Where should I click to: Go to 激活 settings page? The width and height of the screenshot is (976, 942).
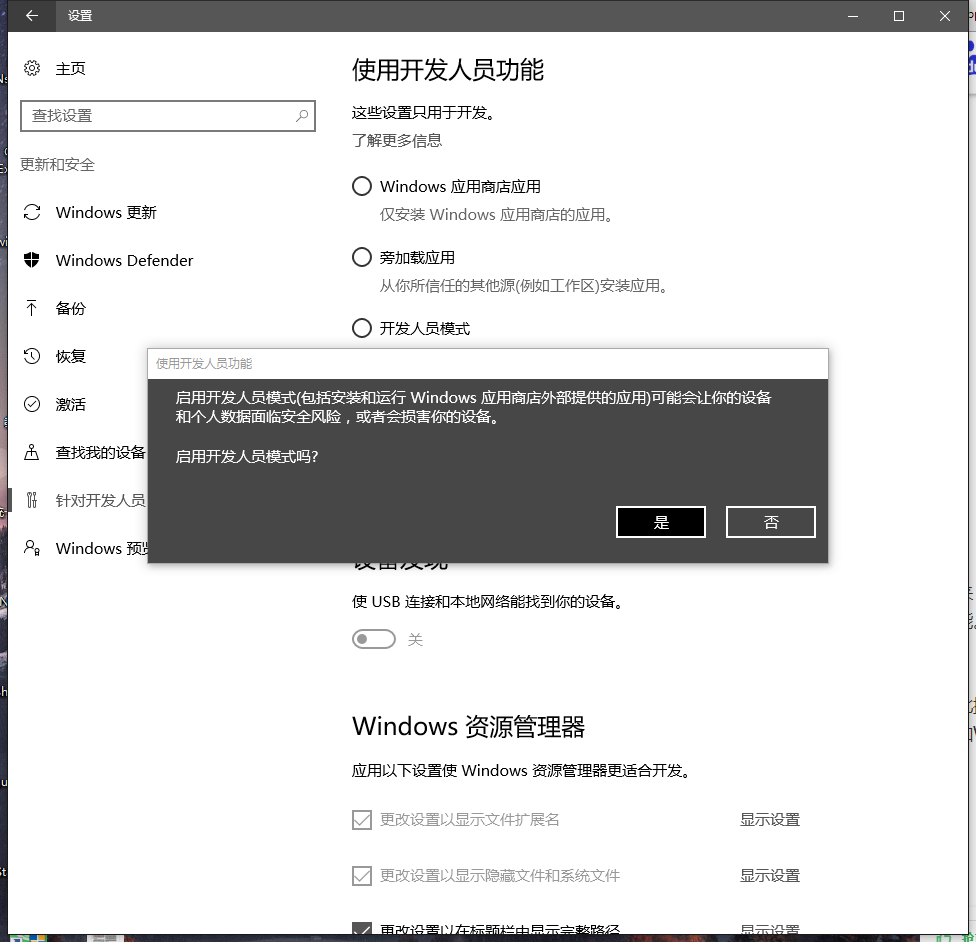pyautogui.click(x=70, y=404)
